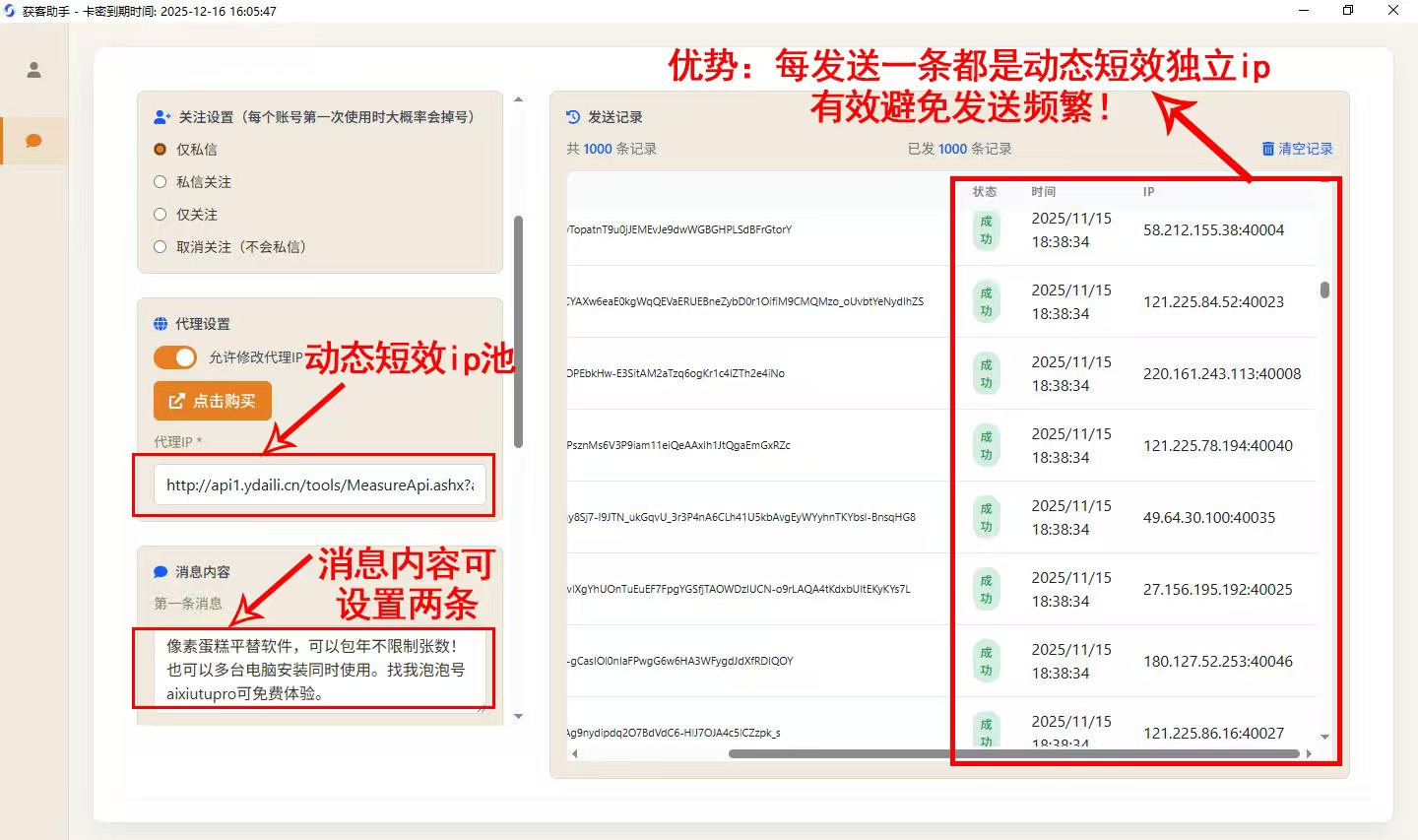Toggle the 允许修改代理IP switch
Image resolution: width=1418 pixels, height=840 pixels.
(x=175, y=357)
